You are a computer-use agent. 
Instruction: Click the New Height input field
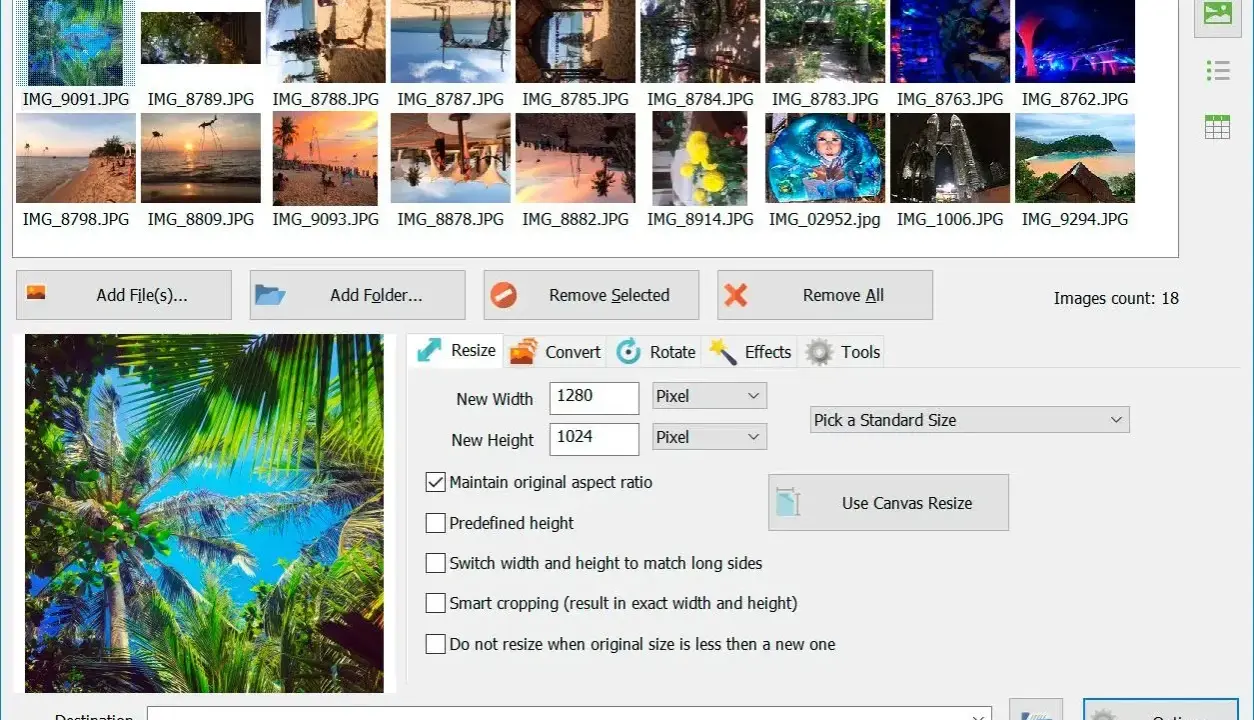pos(594,439)
